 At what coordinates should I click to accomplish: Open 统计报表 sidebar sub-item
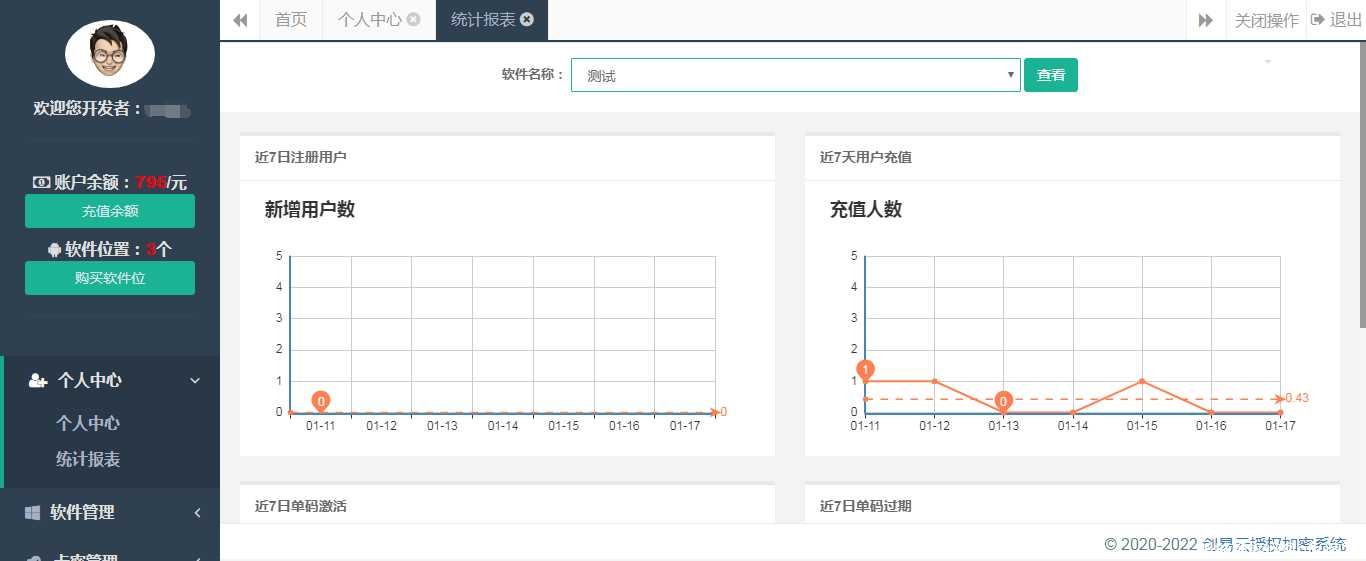click(x=88, y=459)
